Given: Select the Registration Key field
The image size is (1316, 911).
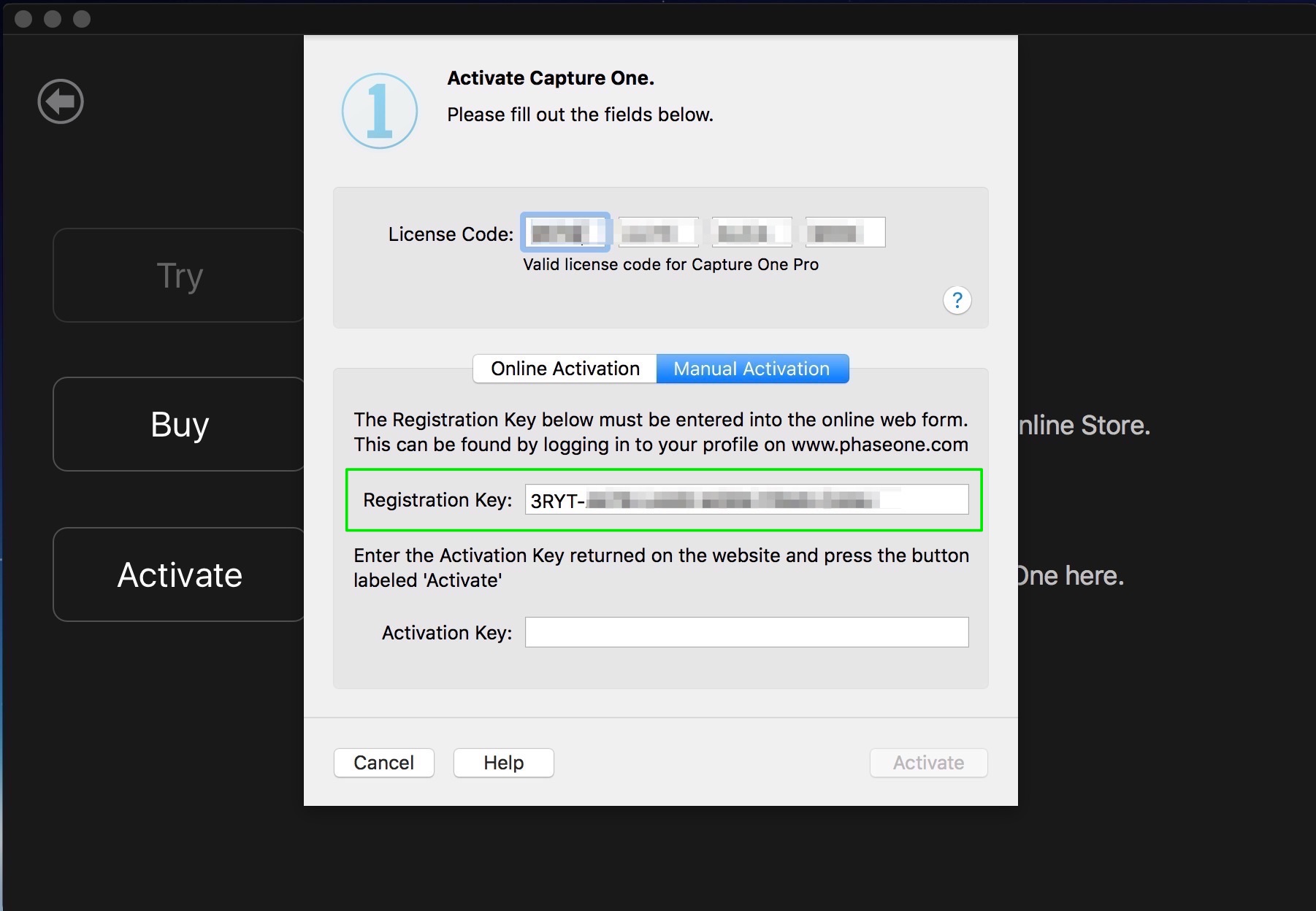Looking at the screenshot, I should [747, 500].
